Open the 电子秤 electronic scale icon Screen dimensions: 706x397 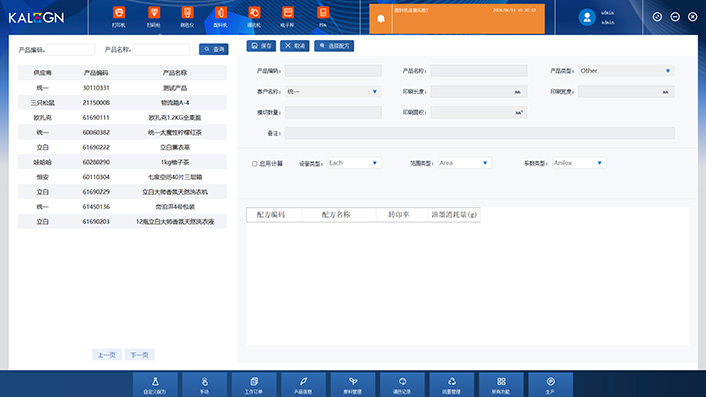pyautogui.click(x=287, y=17)
